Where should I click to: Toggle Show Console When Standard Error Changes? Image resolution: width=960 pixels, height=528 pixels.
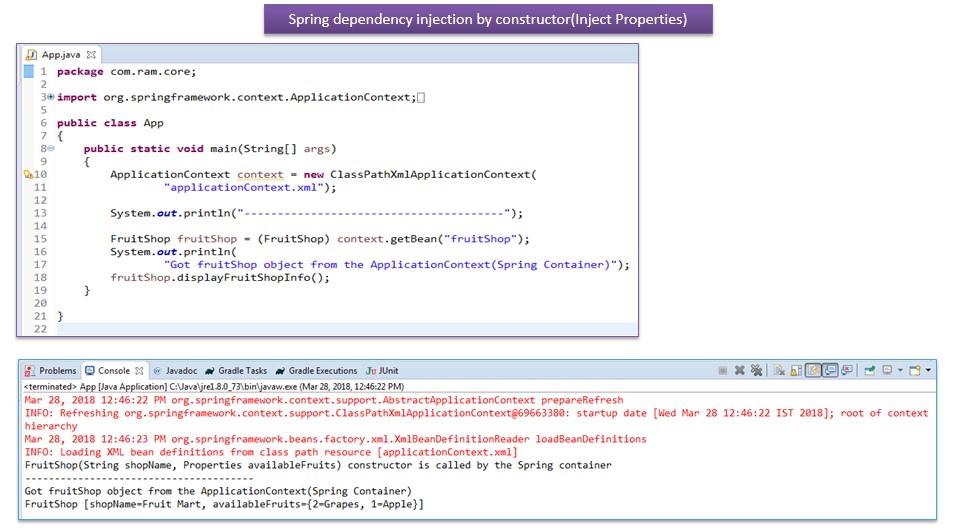(x=847, y=371)
